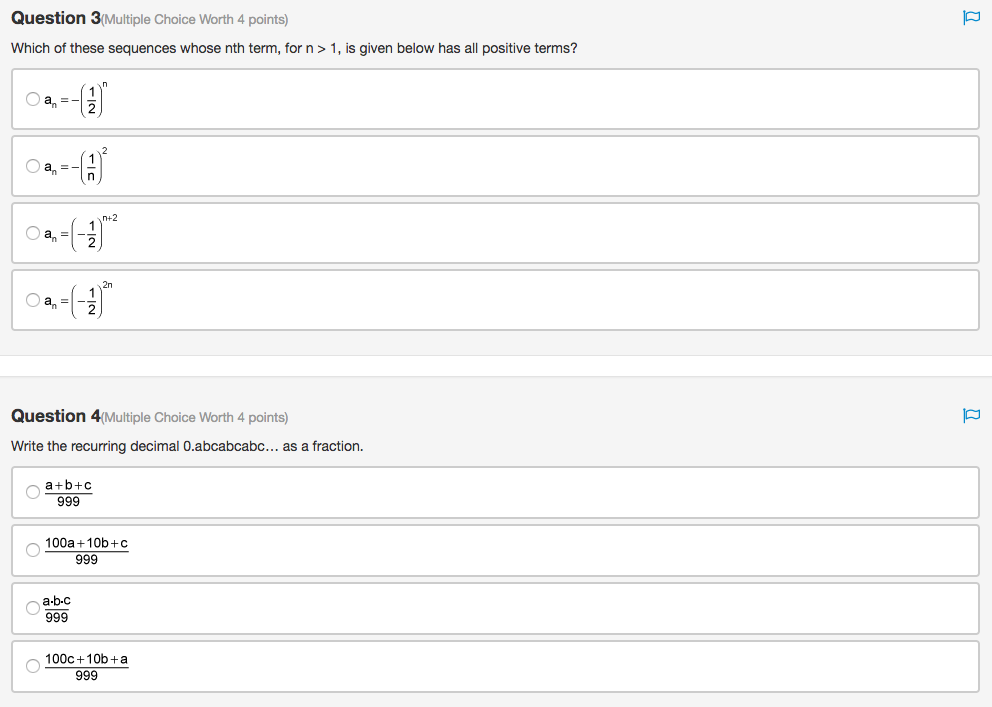992x707 pixels.
Task: Choose radio button for (a+b+c)/999
Action: [x=33, y=492]
